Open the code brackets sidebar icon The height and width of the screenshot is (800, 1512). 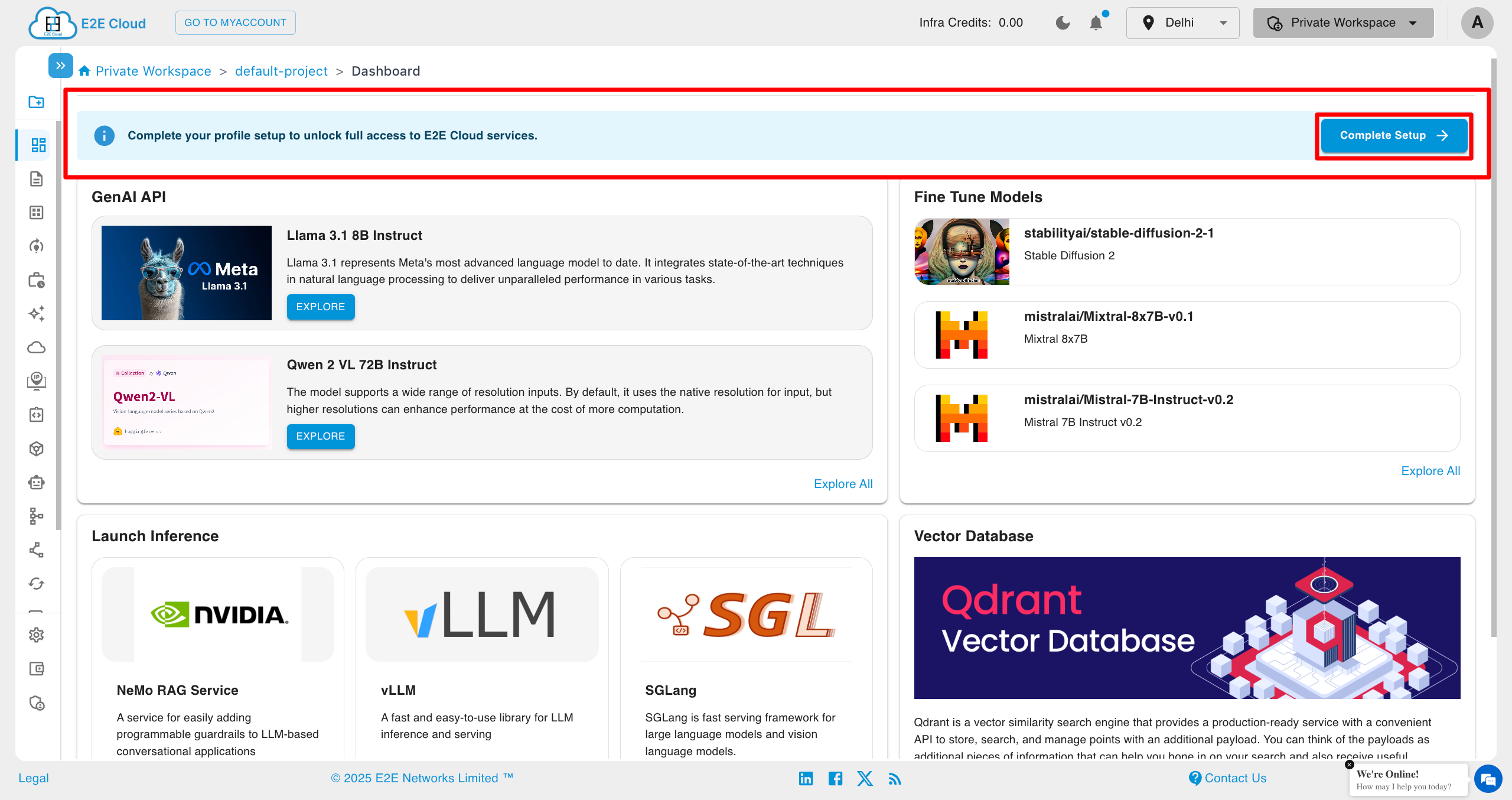coord(37,415)
